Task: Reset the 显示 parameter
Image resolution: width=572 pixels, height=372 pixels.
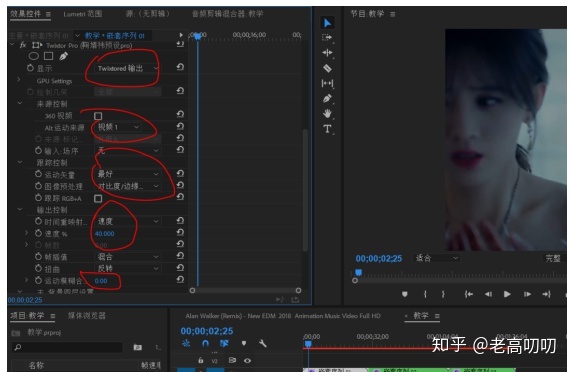Action: pyautogui.click(x=180, y=67)
